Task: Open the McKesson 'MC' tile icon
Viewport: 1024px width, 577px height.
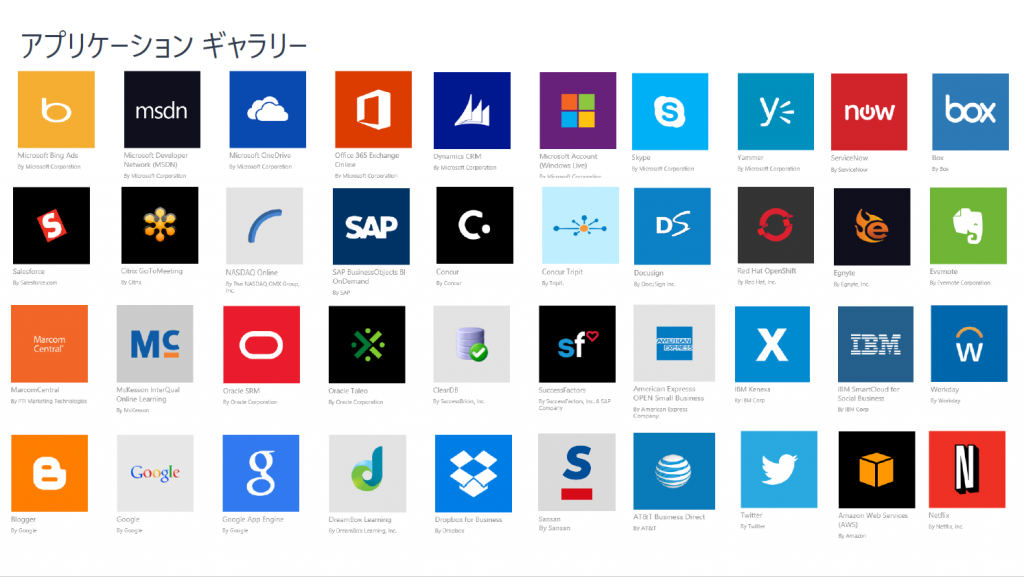Action: point(155,343)
